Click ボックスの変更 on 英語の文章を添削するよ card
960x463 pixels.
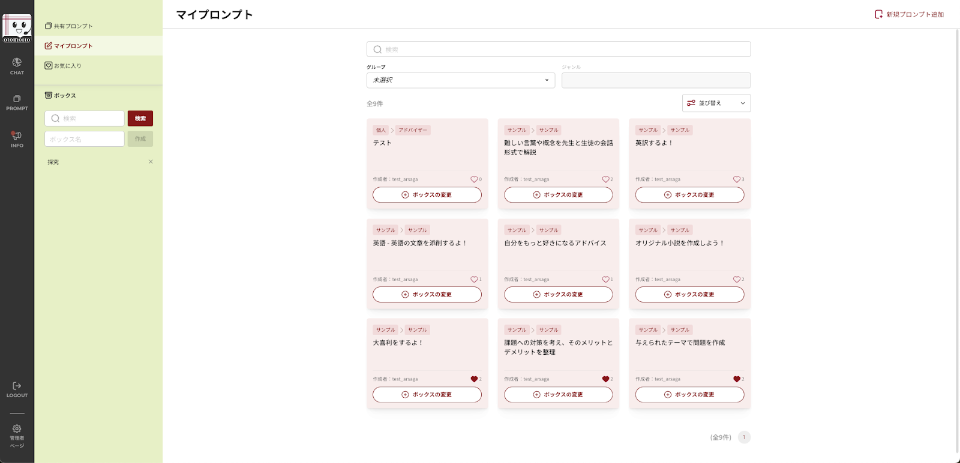pyautogui.click(x=427, y=295)
